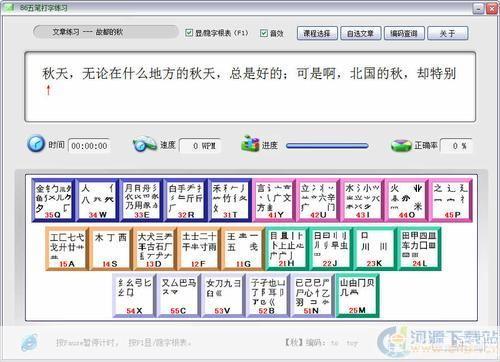Click the 32R radical key tile
The height and width of the screenshot is (362, 500).
(x=185, y=200)
